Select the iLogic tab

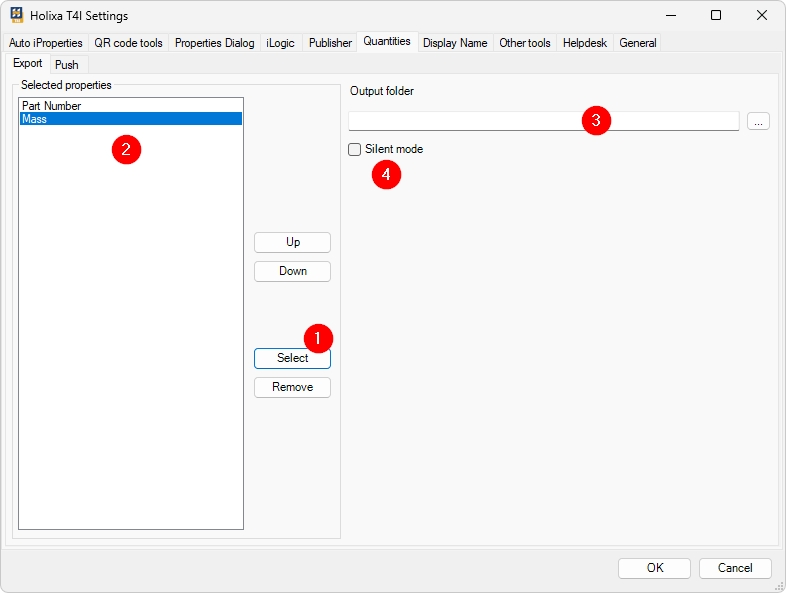pyautogui.click(x=281, y=43)
